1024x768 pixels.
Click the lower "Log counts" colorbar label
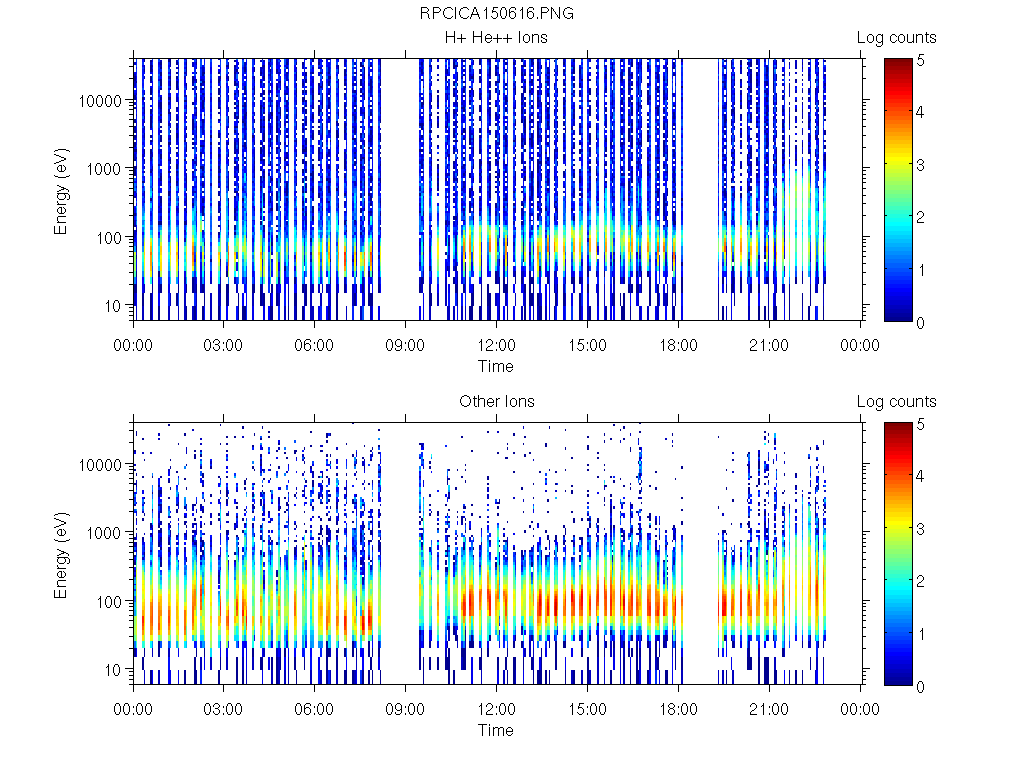click(896, 402)
